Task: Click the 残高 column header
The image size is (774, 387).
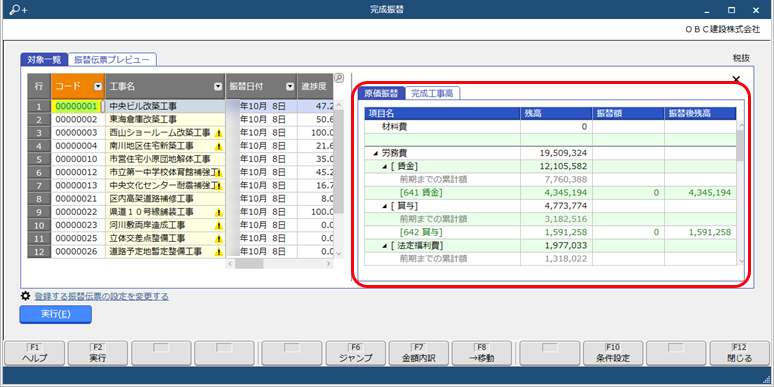Action: pos(556,114)
